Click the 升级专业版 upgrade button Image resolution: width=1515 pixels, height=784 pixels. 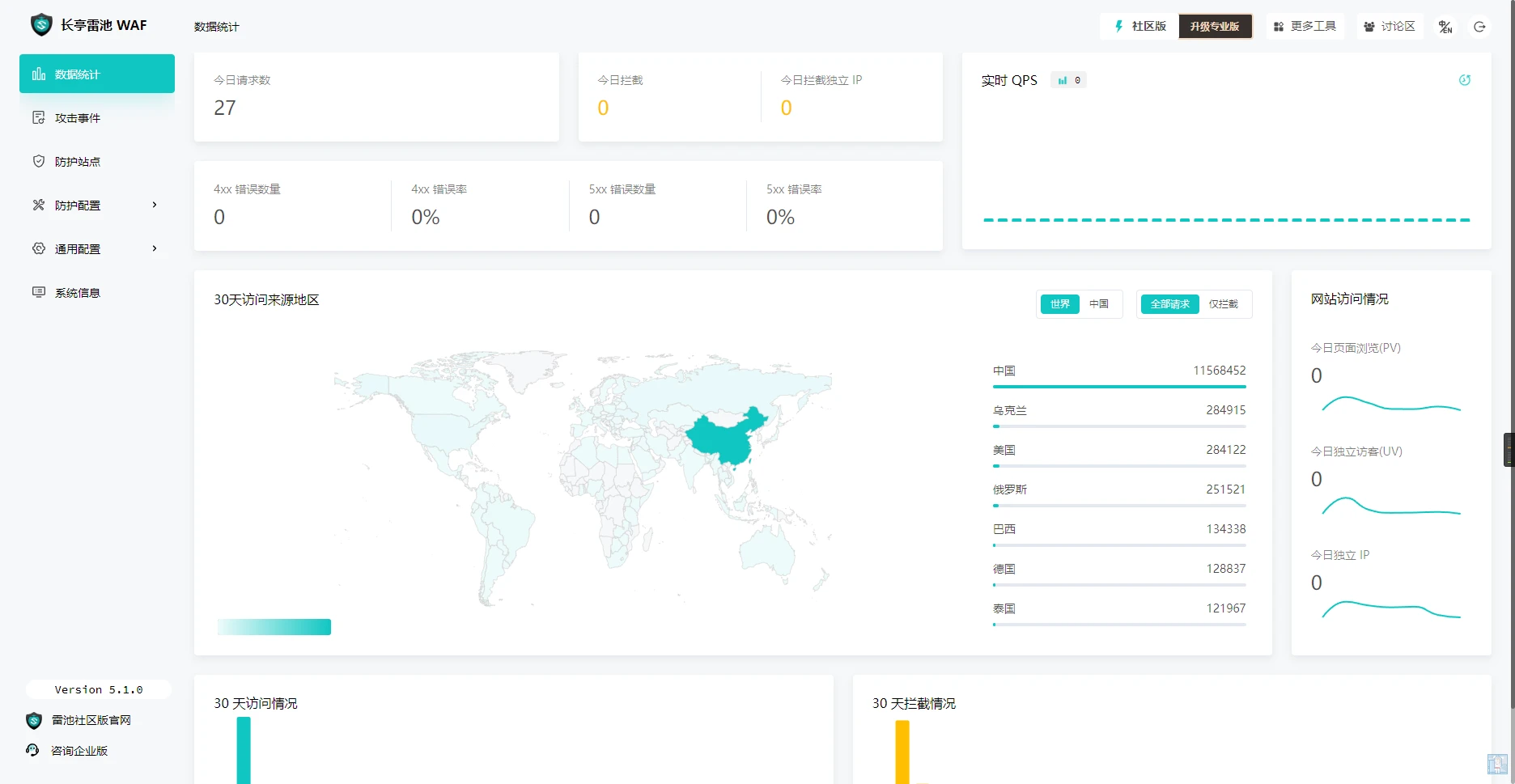(x=1214, y=27)
